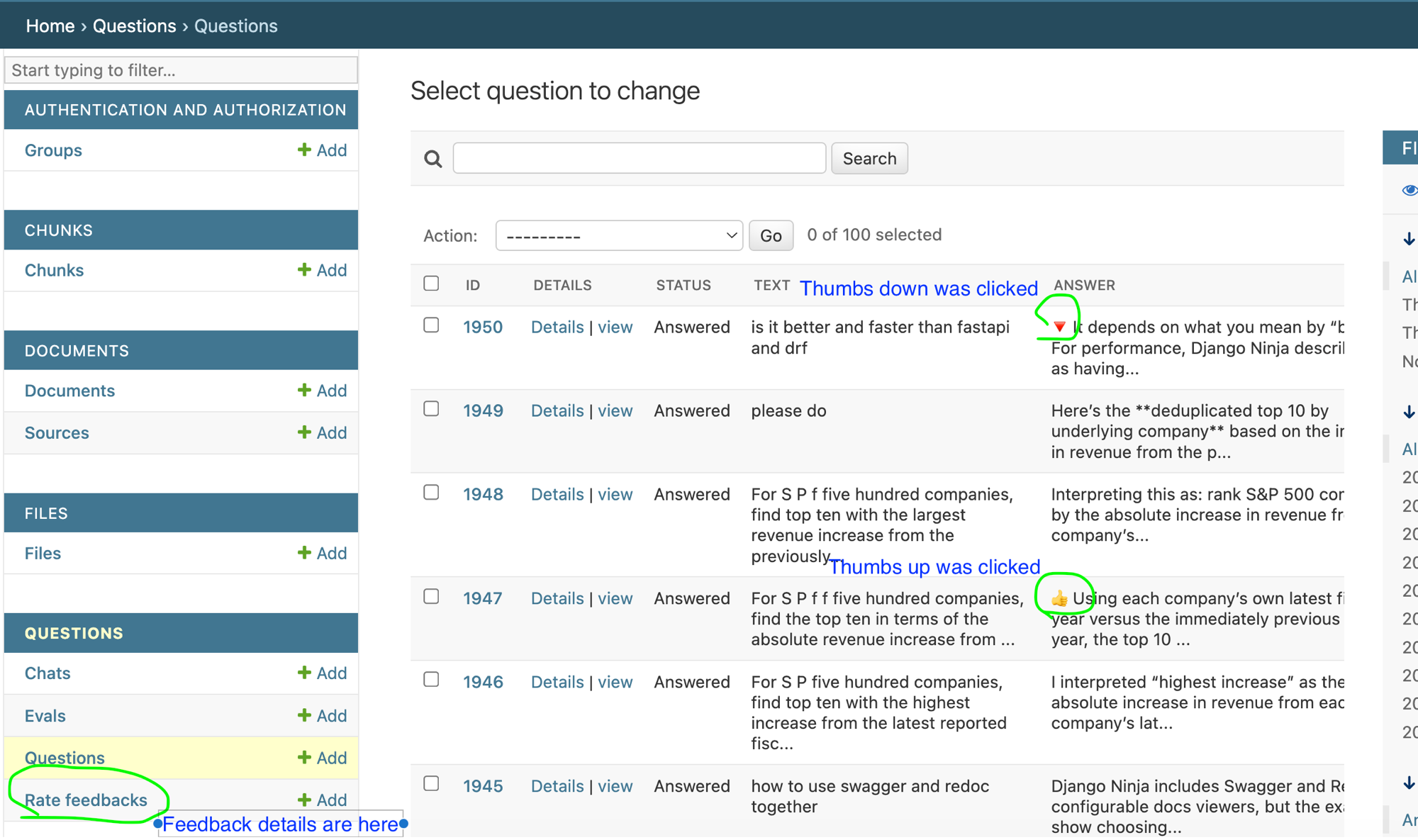Open question ID 1945

point(483,785)
